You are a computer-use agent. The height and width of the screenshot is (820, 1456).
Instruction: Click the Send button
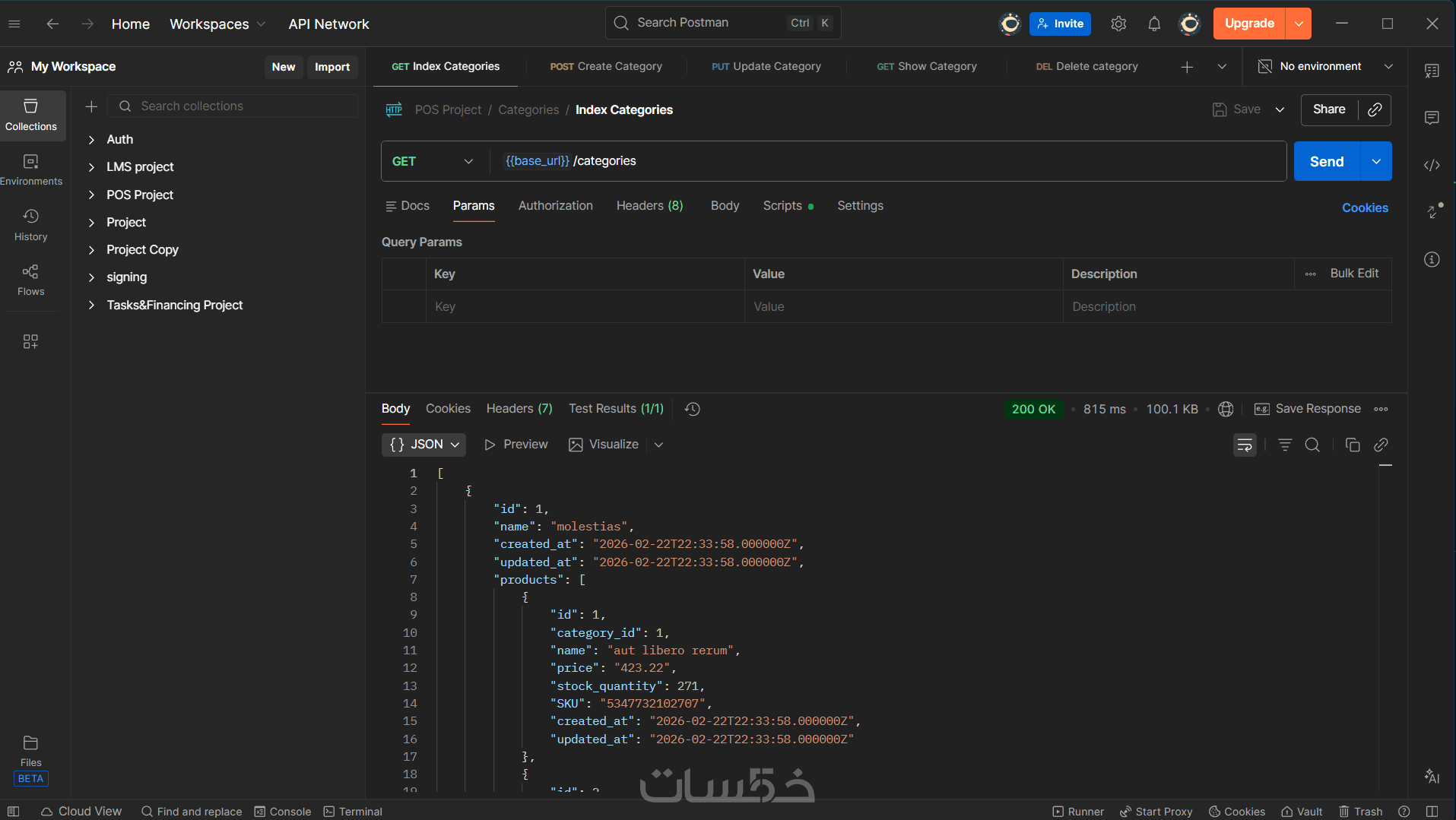(x=1326, y=161)
